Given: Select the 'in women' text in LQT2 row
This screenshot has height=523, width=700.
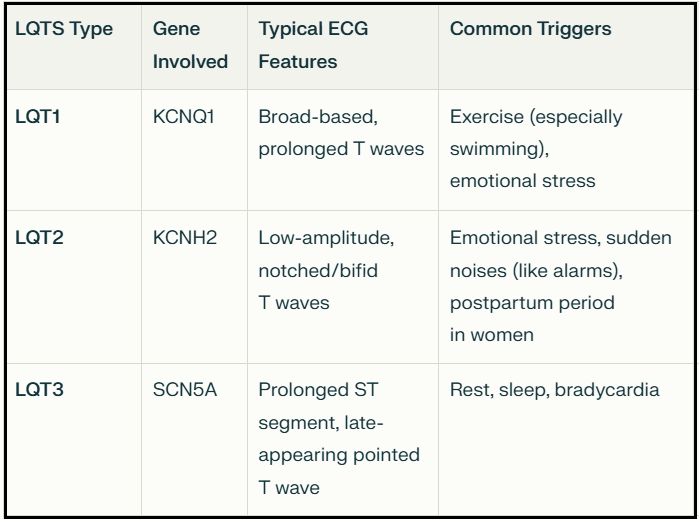Looking at the screenshot, I should (x=492, y=335).
